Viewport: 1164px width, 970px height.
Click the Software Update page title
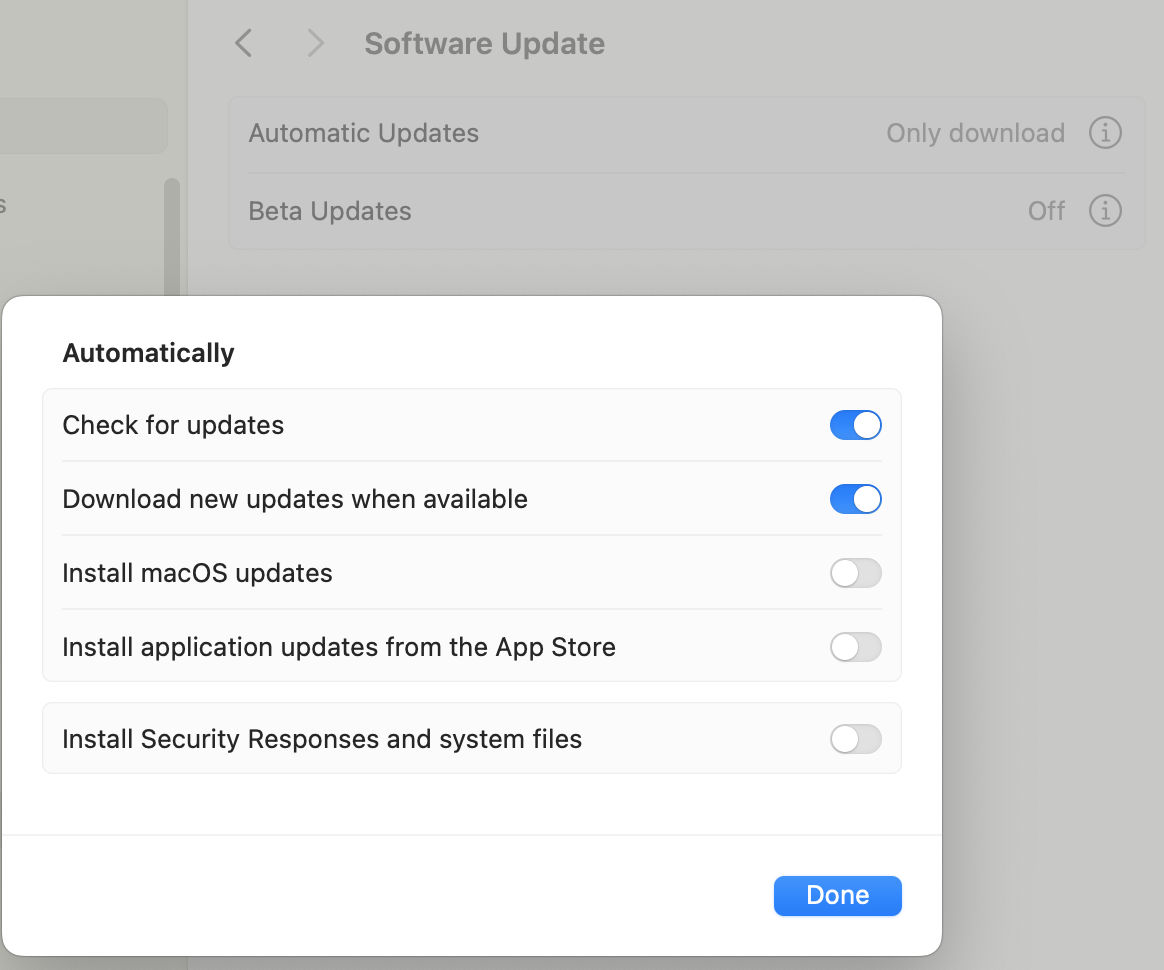[x=484, y=44]
